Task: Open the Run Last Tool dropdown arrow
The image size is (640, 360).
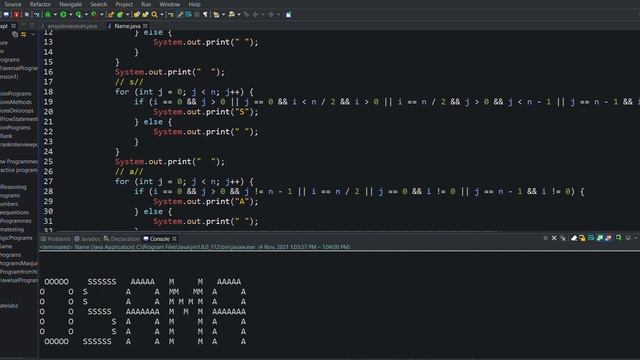Action: point(102,15)
